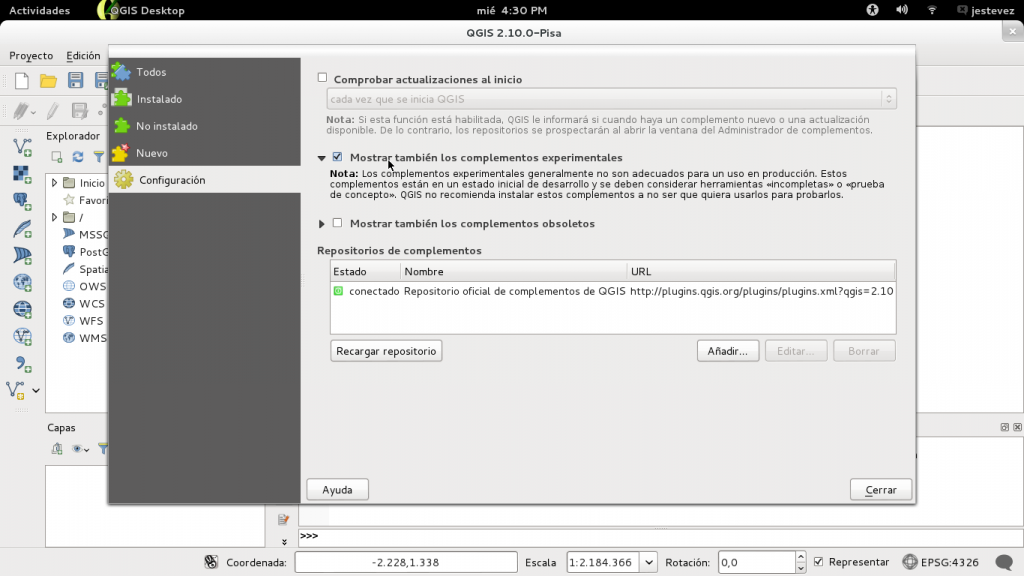This screenshot has width=1024, height=576.
Task: Enable Comprobar actualizaciones al inicio checkbox
Action: coord(322,78)
